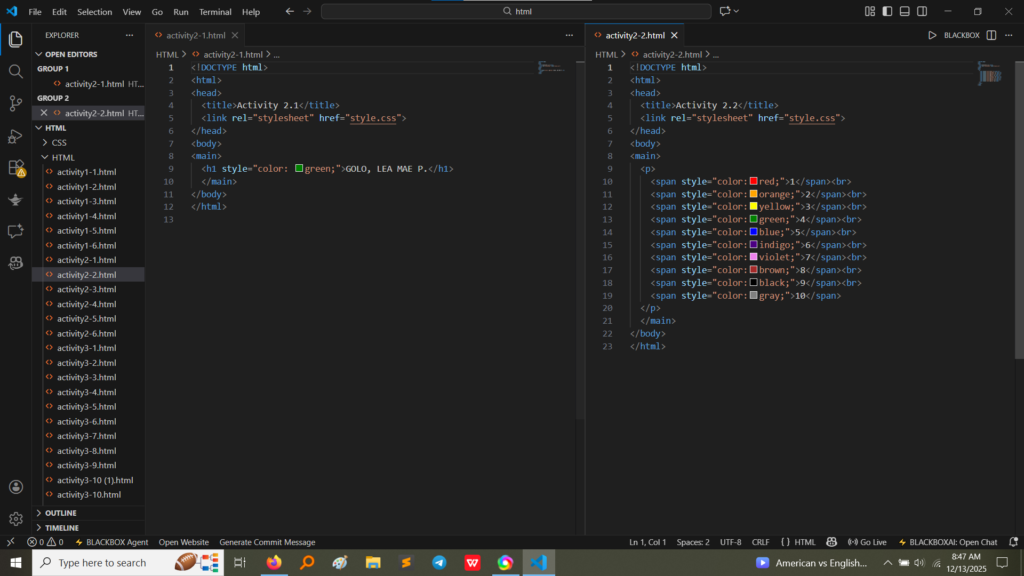Toggle the primary side bar visibility
1024x576 pixels.
coord(887,11)
